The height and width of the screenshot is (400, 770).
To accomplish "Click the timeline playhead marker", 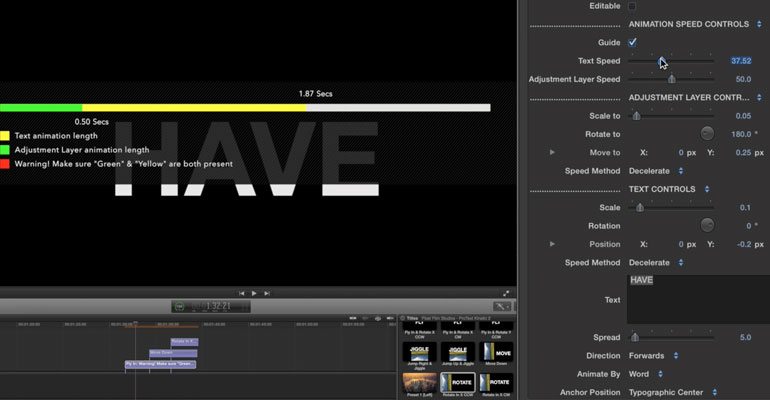I will point(136,323).
